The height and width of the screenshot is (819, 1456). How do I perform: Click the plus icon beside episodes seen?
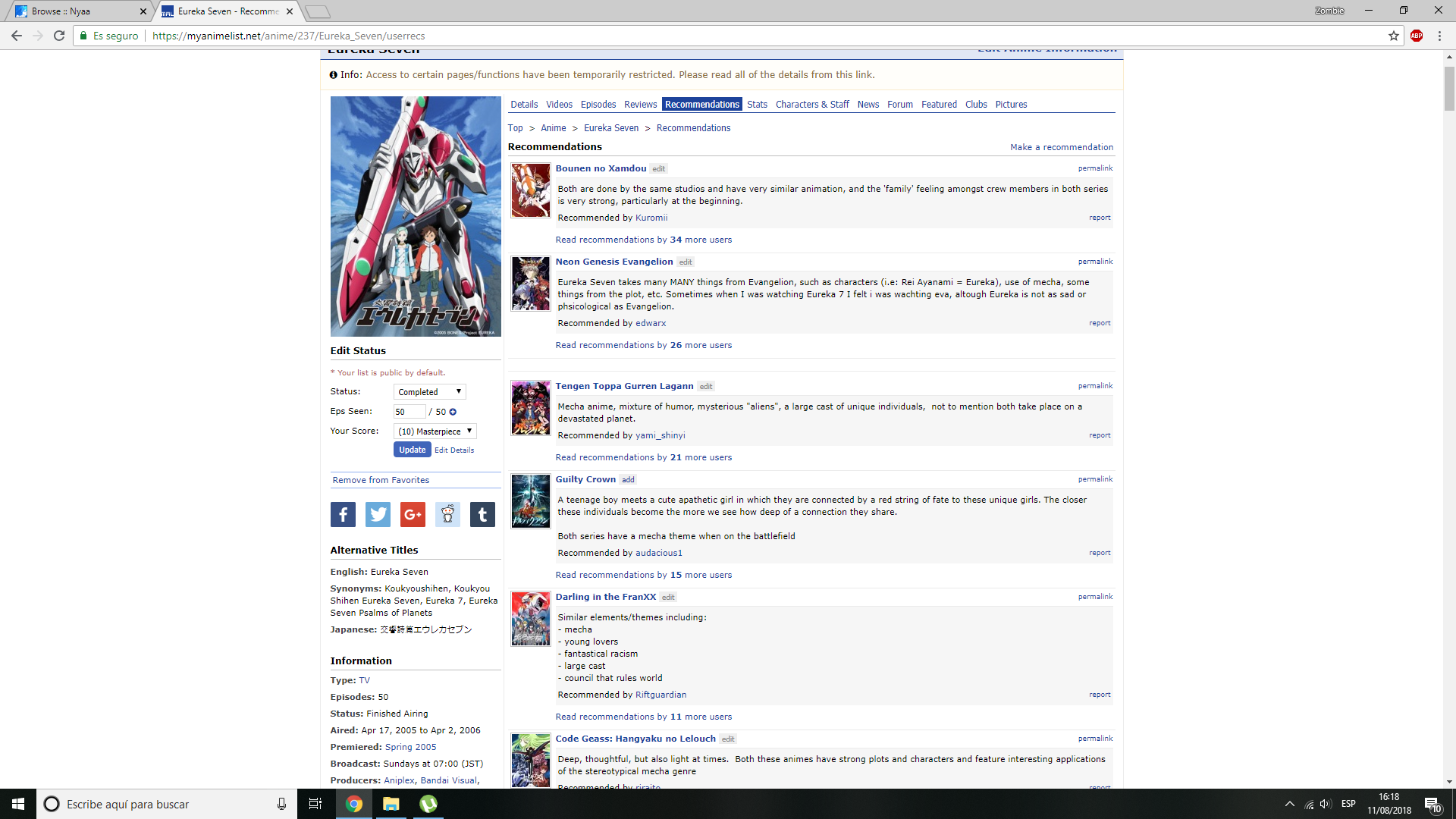[x=453, y=412]
